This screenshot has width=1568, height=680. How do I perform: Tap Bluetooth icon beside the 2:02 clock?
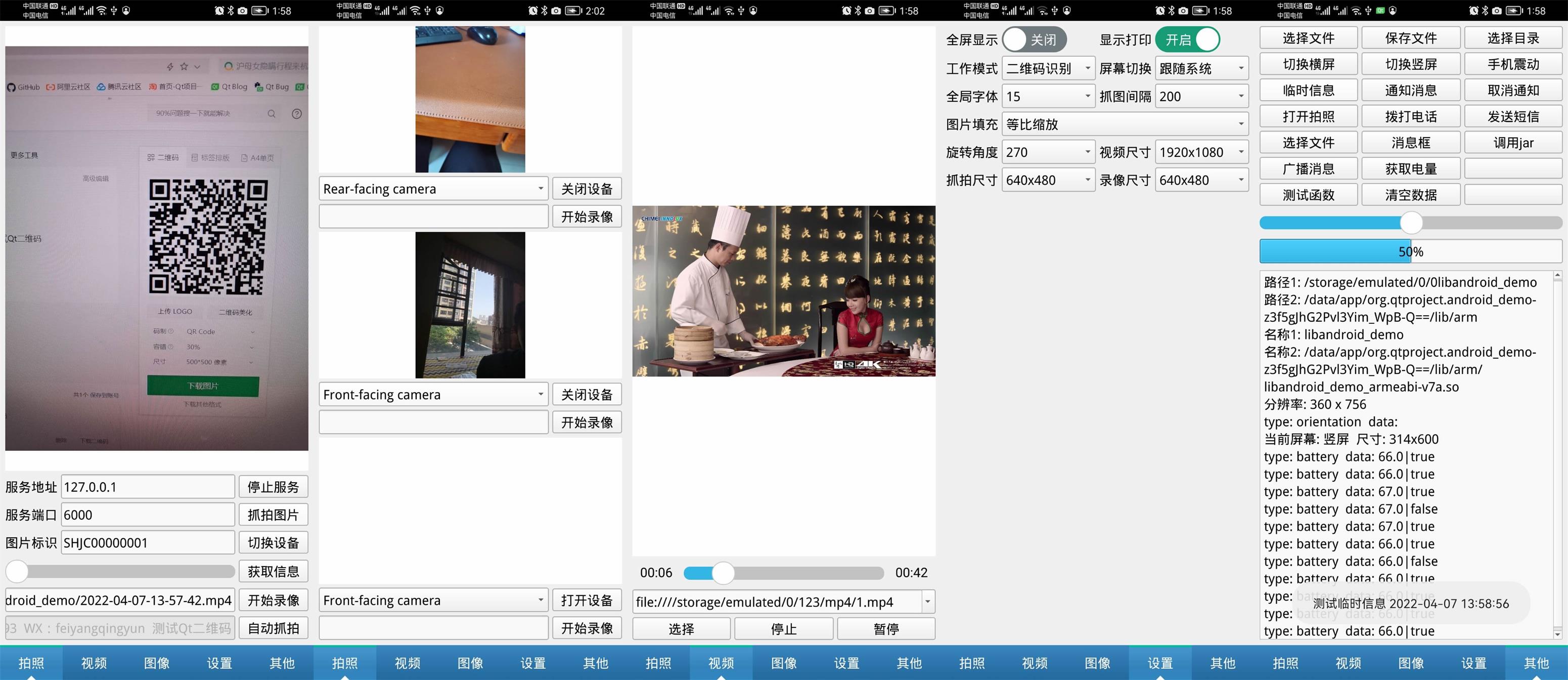pyautogui.click(x=544, y=10)
